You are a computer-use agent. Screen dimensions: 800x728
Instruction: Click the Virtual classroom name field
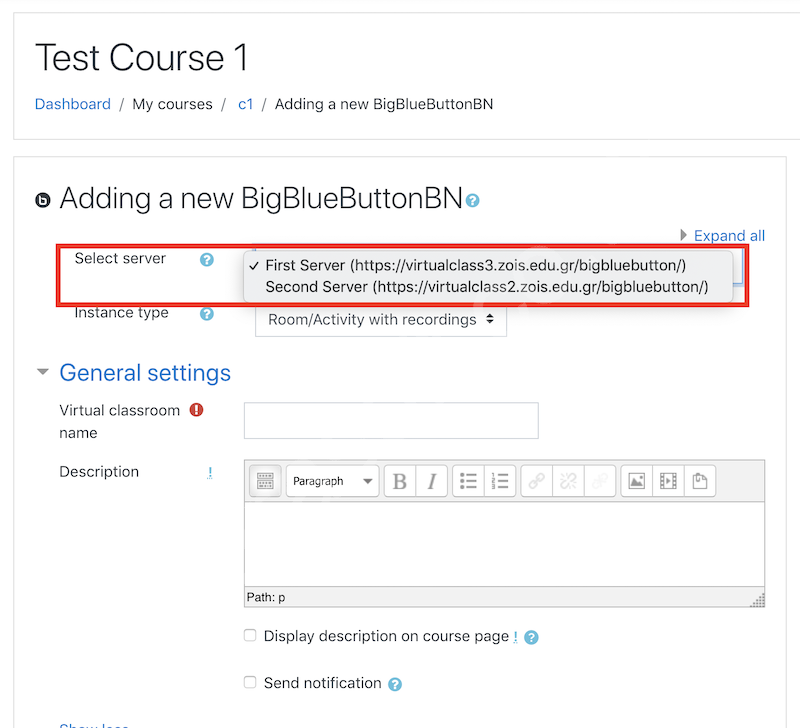(x=391, y=420)
